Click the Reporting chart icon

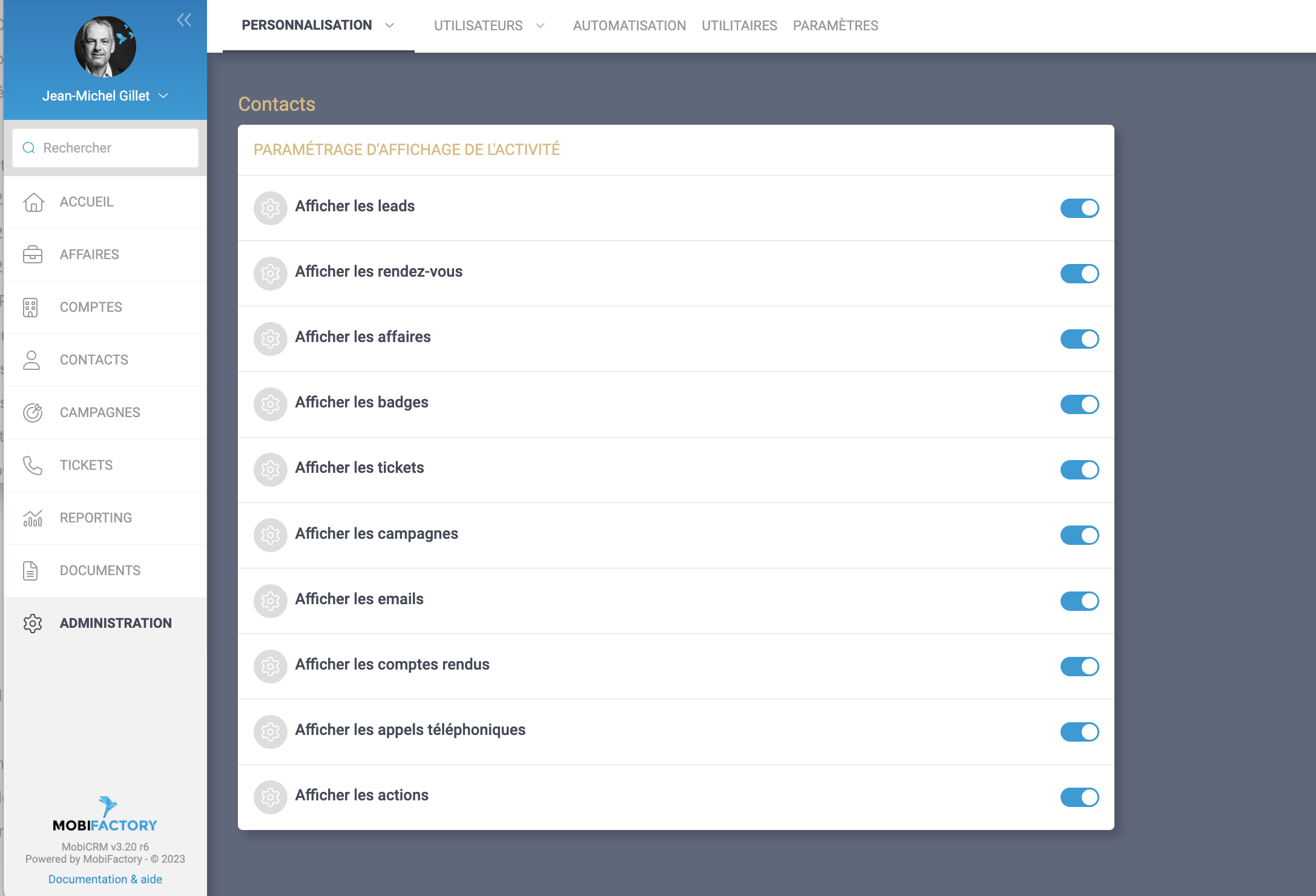pyautogui.click(x=33, y=518)
